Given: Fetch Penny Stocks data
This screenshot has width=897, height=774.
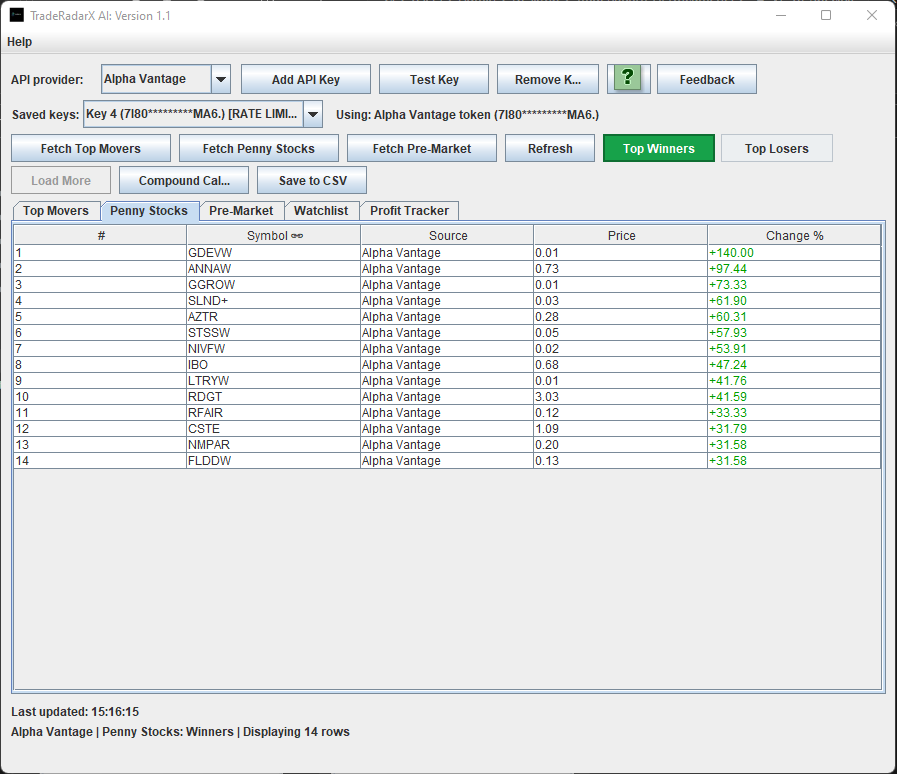Looking at the screenshot, I should click(258, 148).
